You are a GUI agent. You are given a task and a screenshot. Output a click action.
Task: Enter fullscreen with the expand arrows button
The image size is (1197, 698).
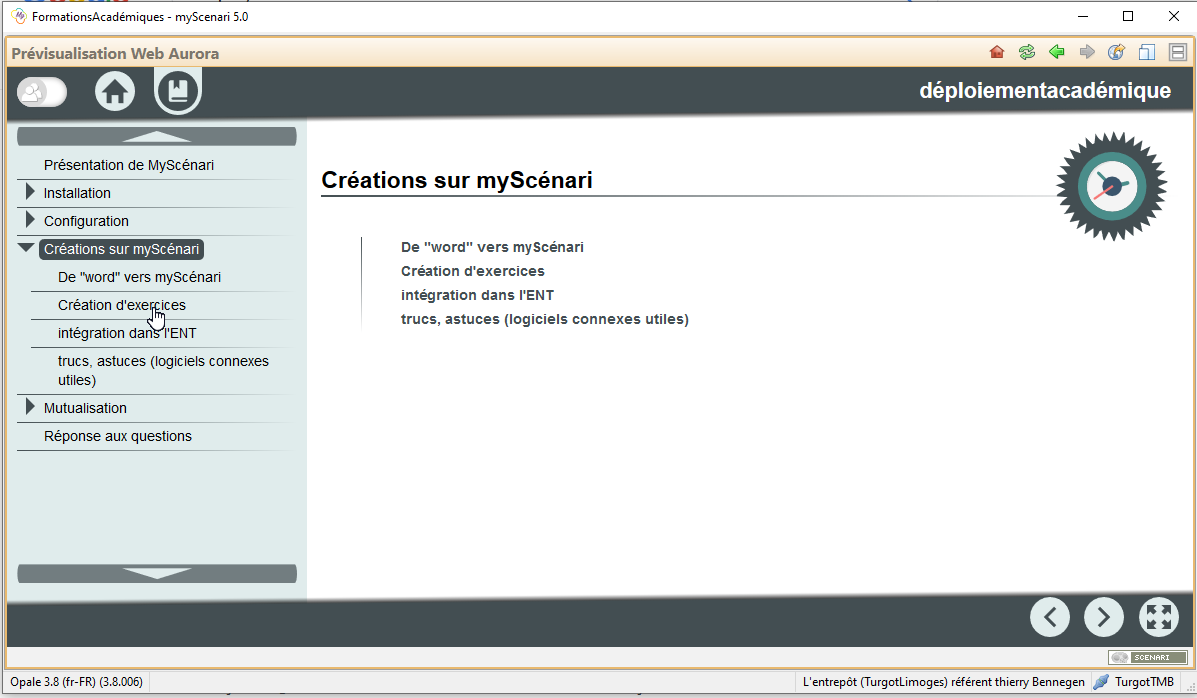(x=1159, y=617)
